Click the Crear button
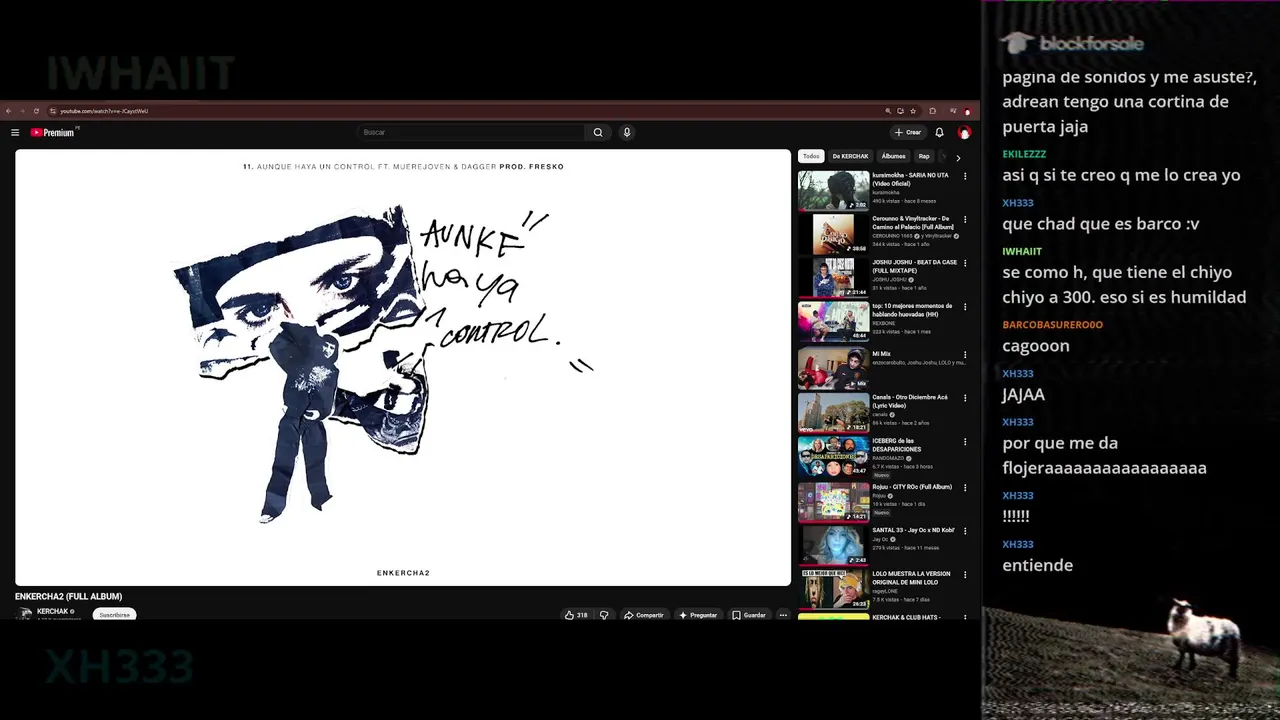Image resolution: width=1280 pixels, height=720 pixels. click(908, 132)
